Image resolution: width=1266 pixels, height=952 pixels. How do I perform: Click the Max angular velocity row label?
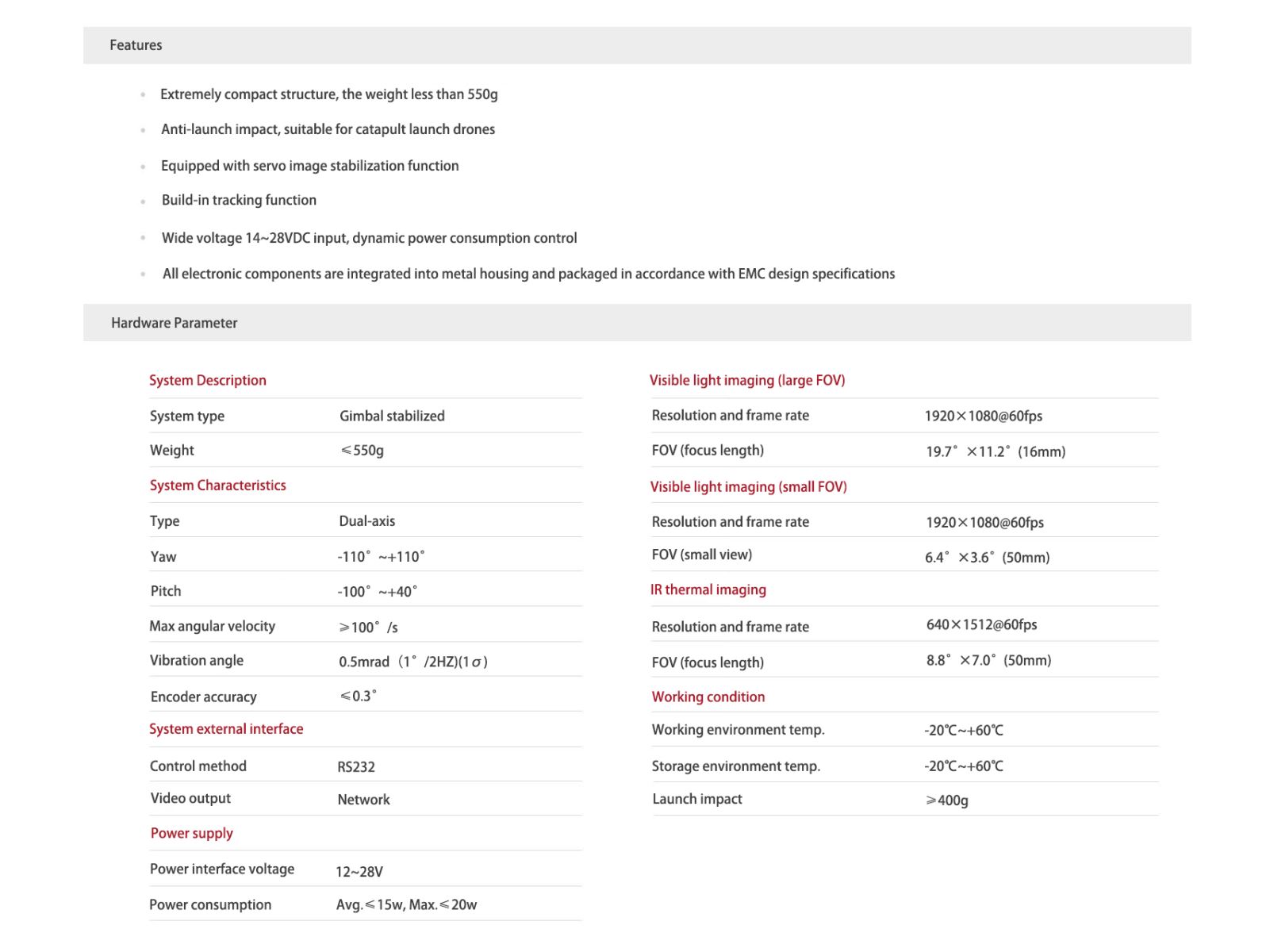pyautogui.click(x=213, y=626)
